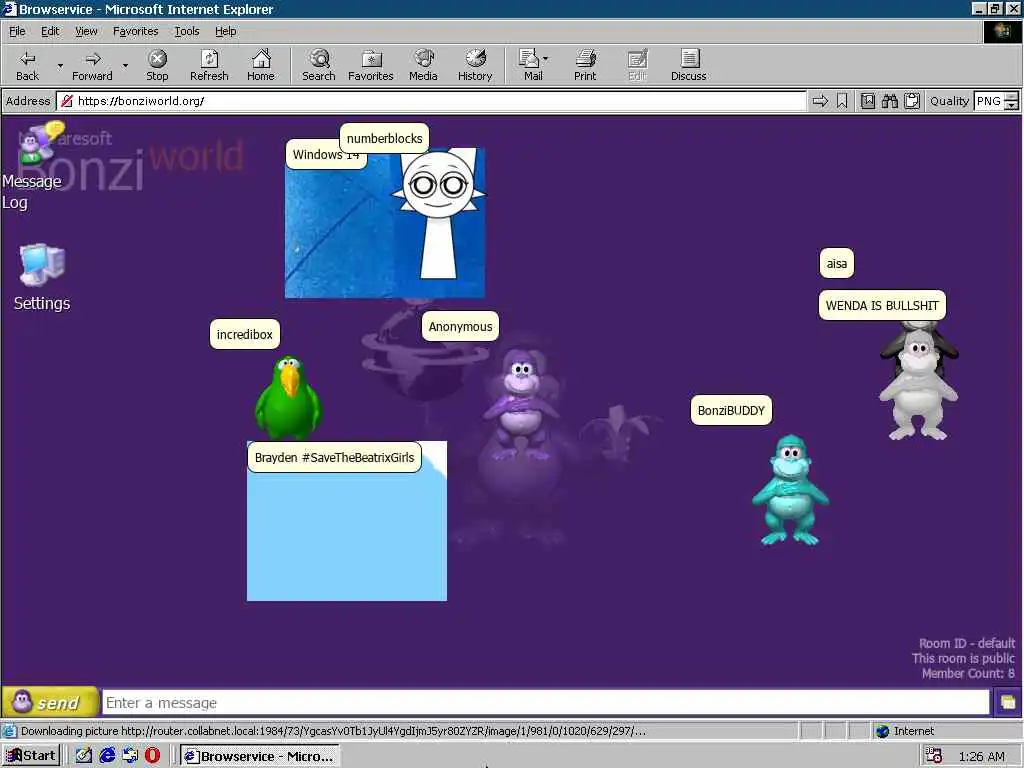Open the Search pane icon

(x=319, y=65)
